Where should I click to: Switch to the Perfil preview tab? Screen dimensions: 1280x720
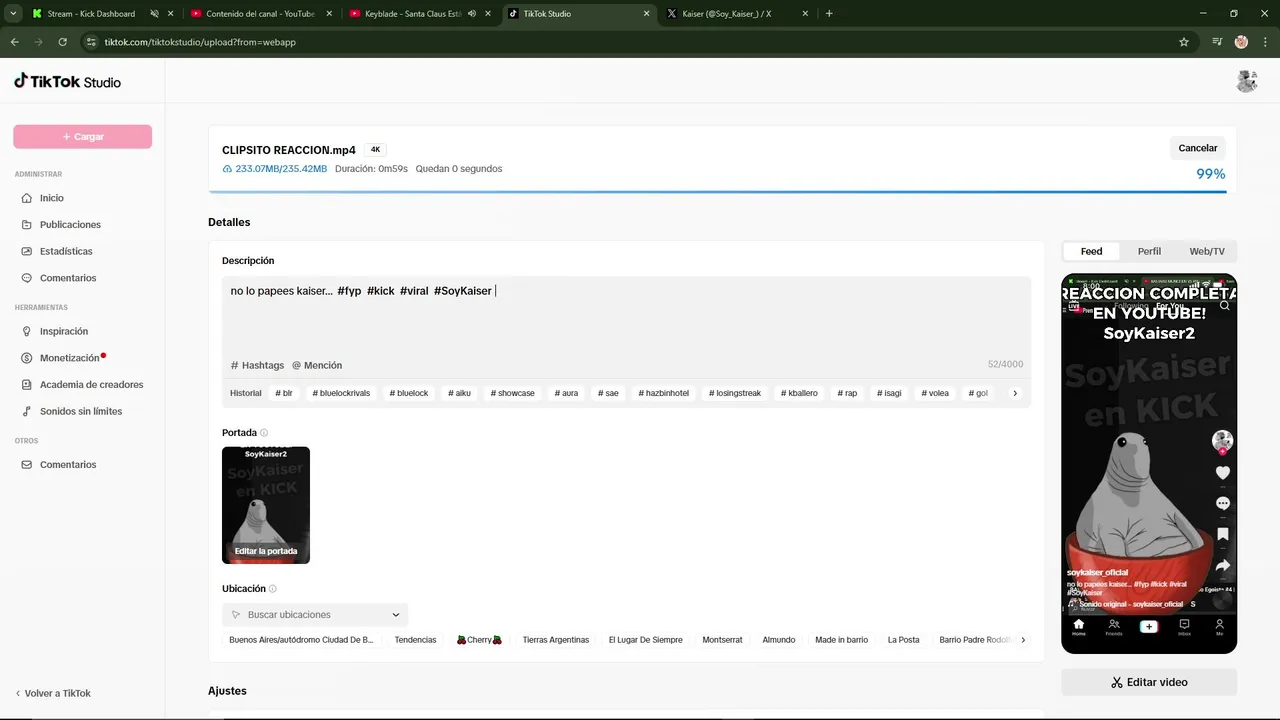[x=1149, y=251]
